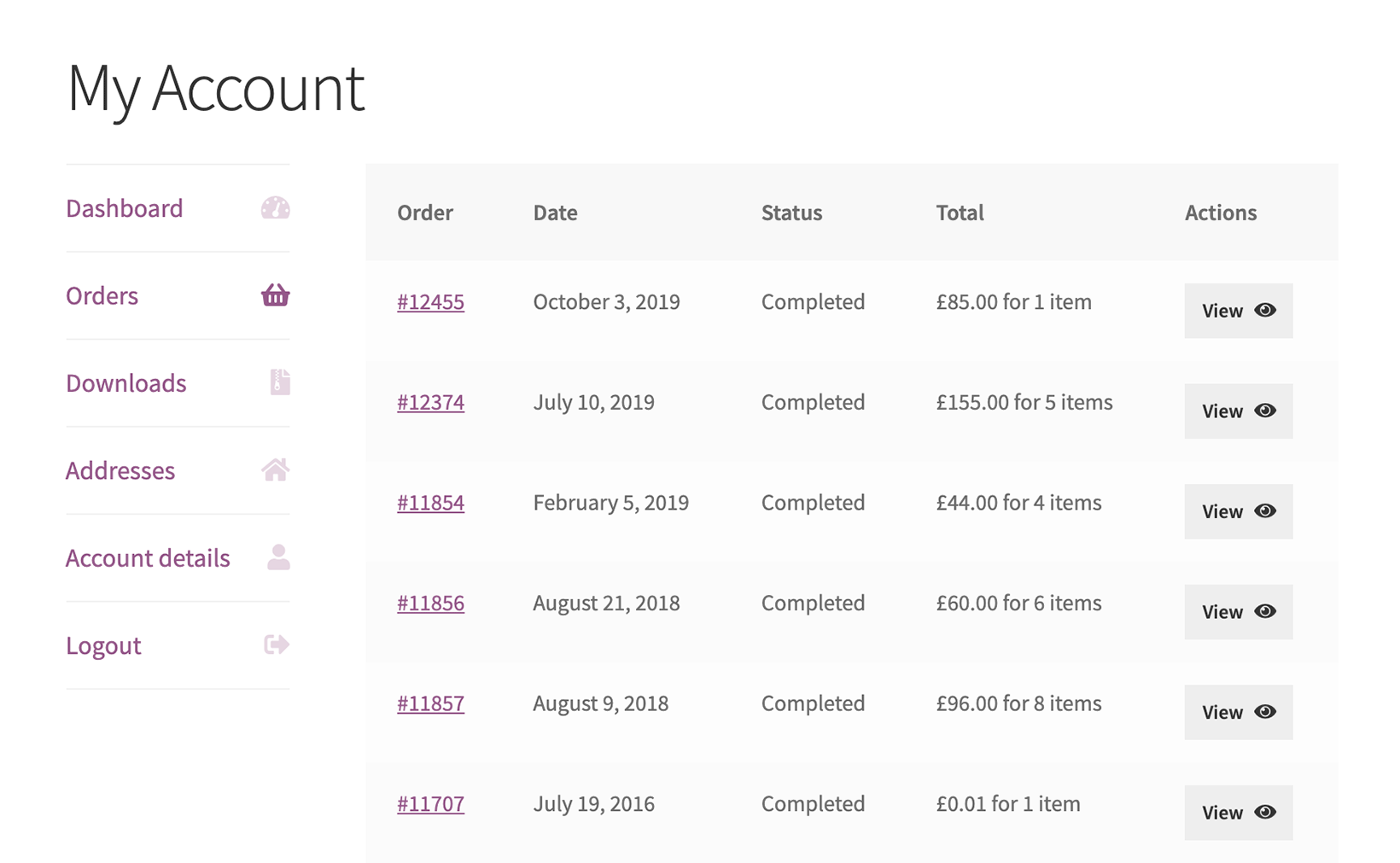Click the Downloads zip file icon

tap(279, 382)
